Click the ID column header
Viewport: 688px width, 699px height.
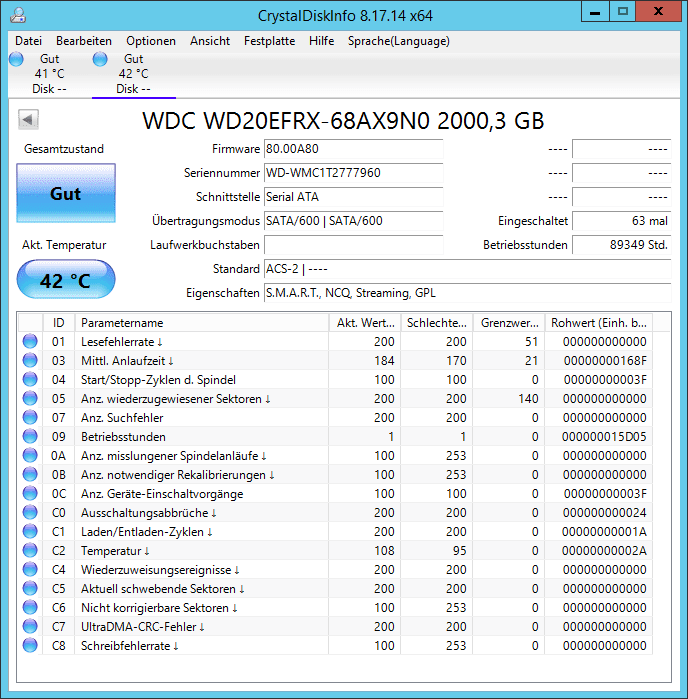coord(59,323)
